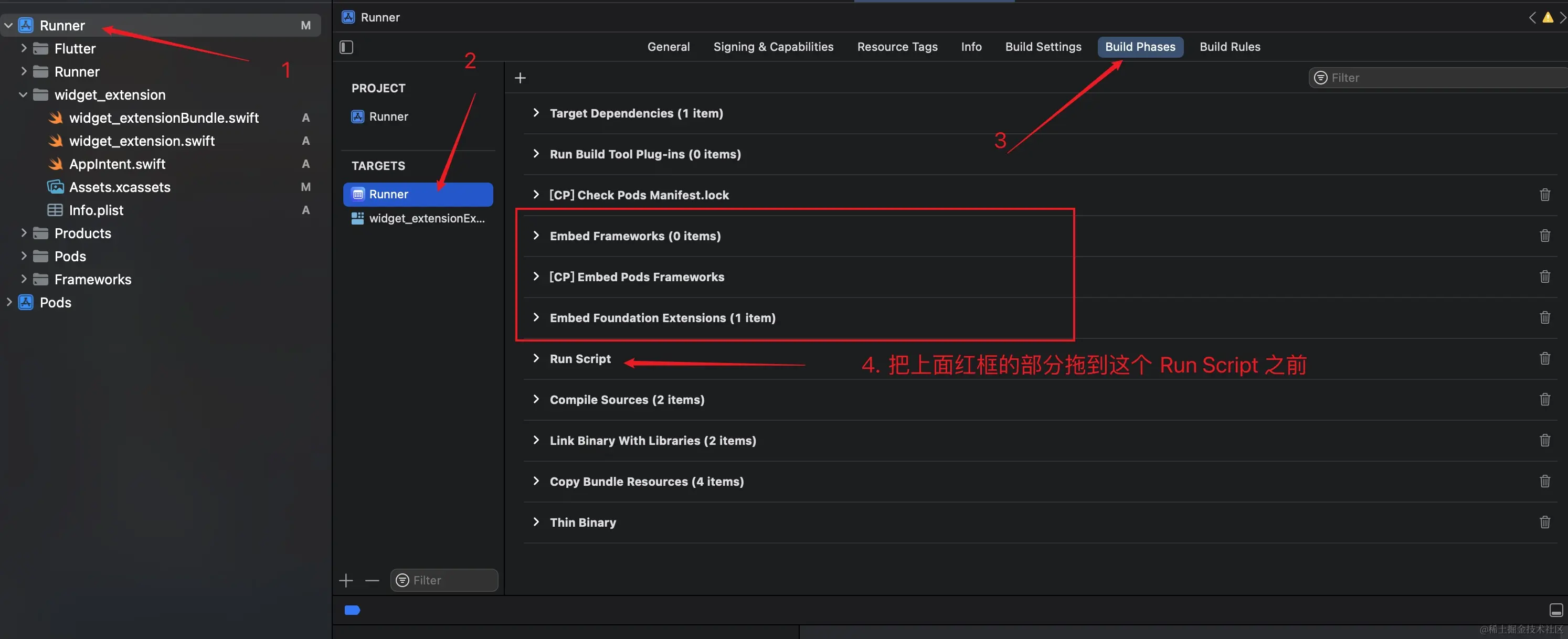Open the Signing & Capabilities tab
Image resolution: width=1568 pixels, height=639 pixels.
773,47
